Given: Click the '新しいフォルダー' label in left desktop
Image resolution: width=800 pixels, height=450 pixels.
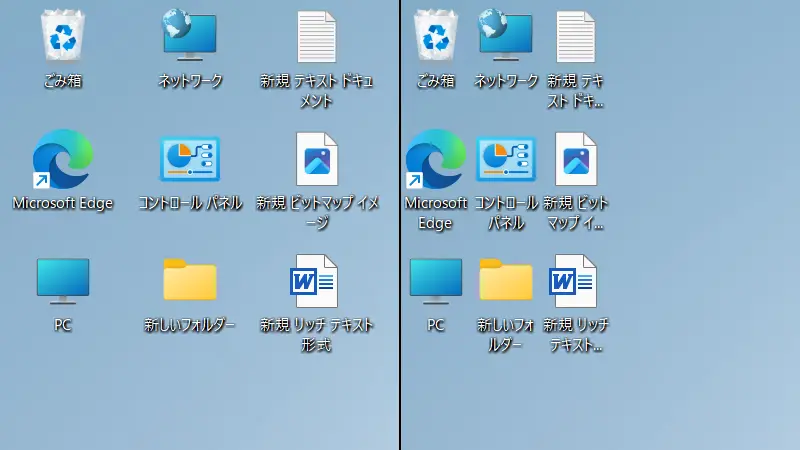Looking at the screenshot, I should point(190,325).
